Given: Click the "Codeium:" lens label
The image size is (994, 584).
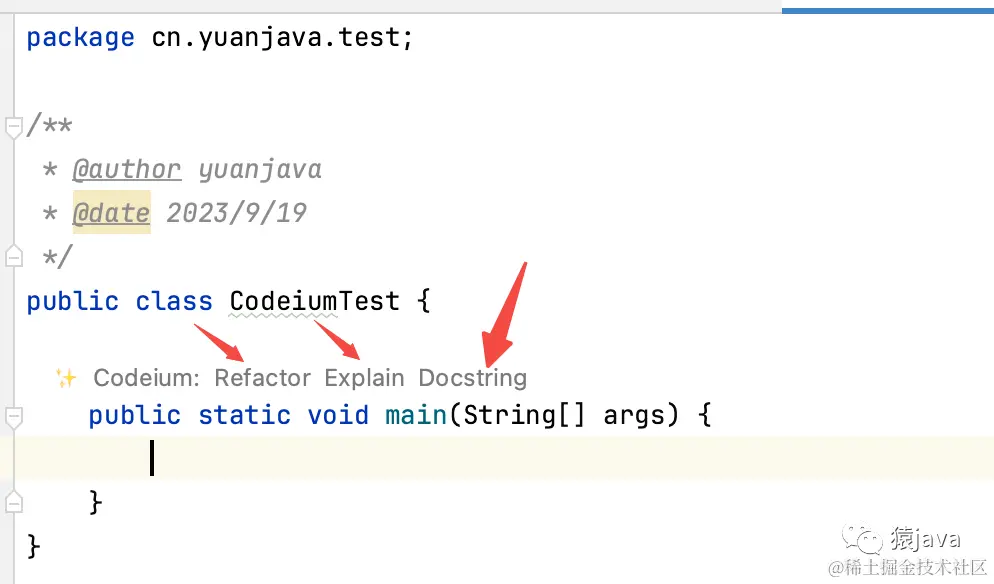Looking at the screenshot, I should [147, 378].
